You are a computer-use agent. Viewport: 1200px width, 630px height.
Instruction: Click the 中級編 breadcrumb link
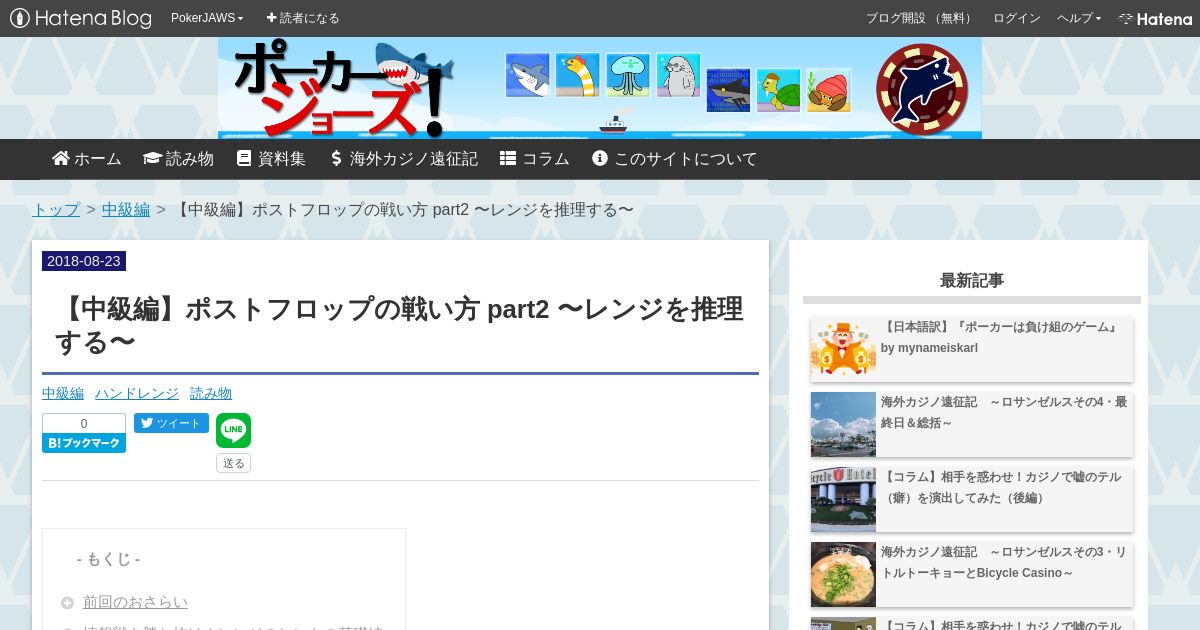coord(126,210)
